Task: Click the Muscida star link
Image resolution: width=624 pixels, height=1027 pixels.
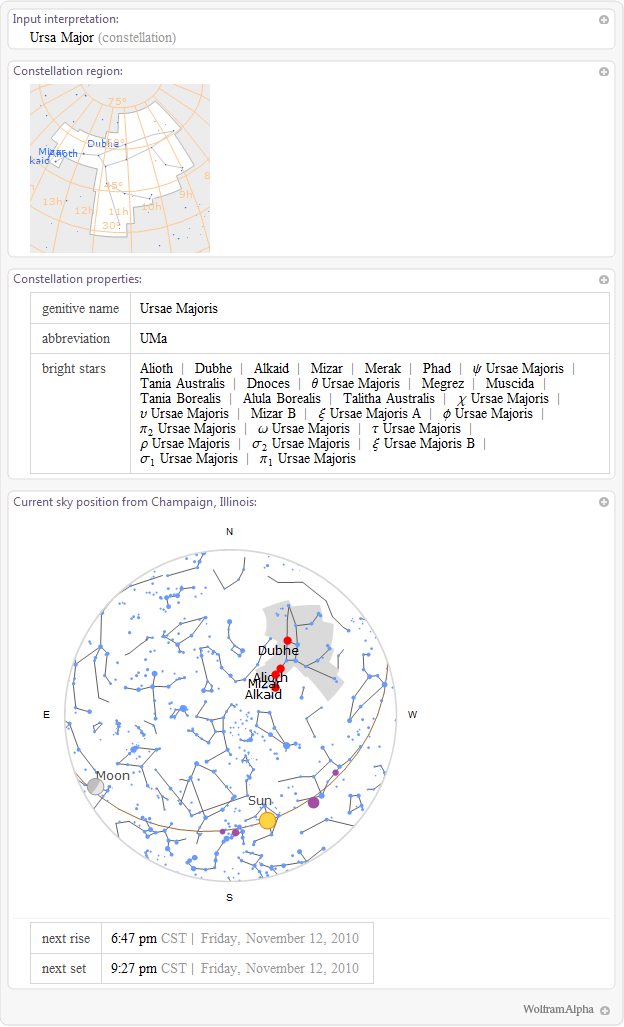Action: coord(509,384)
